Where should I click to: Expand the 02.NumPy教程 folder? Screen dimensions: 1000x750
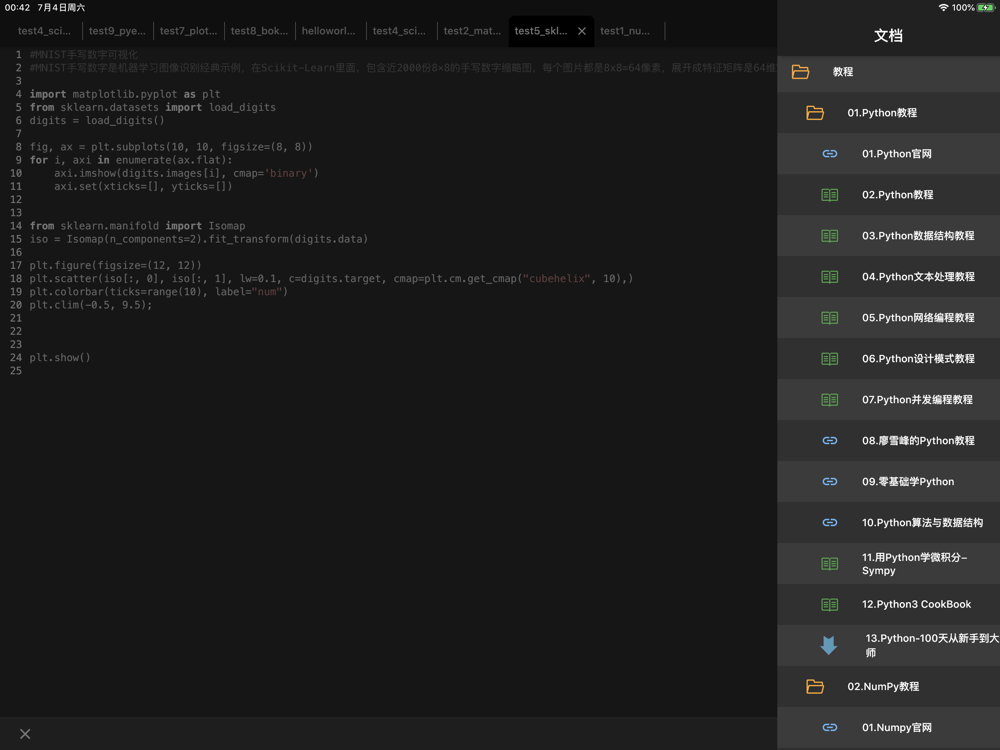coord(815,687)
